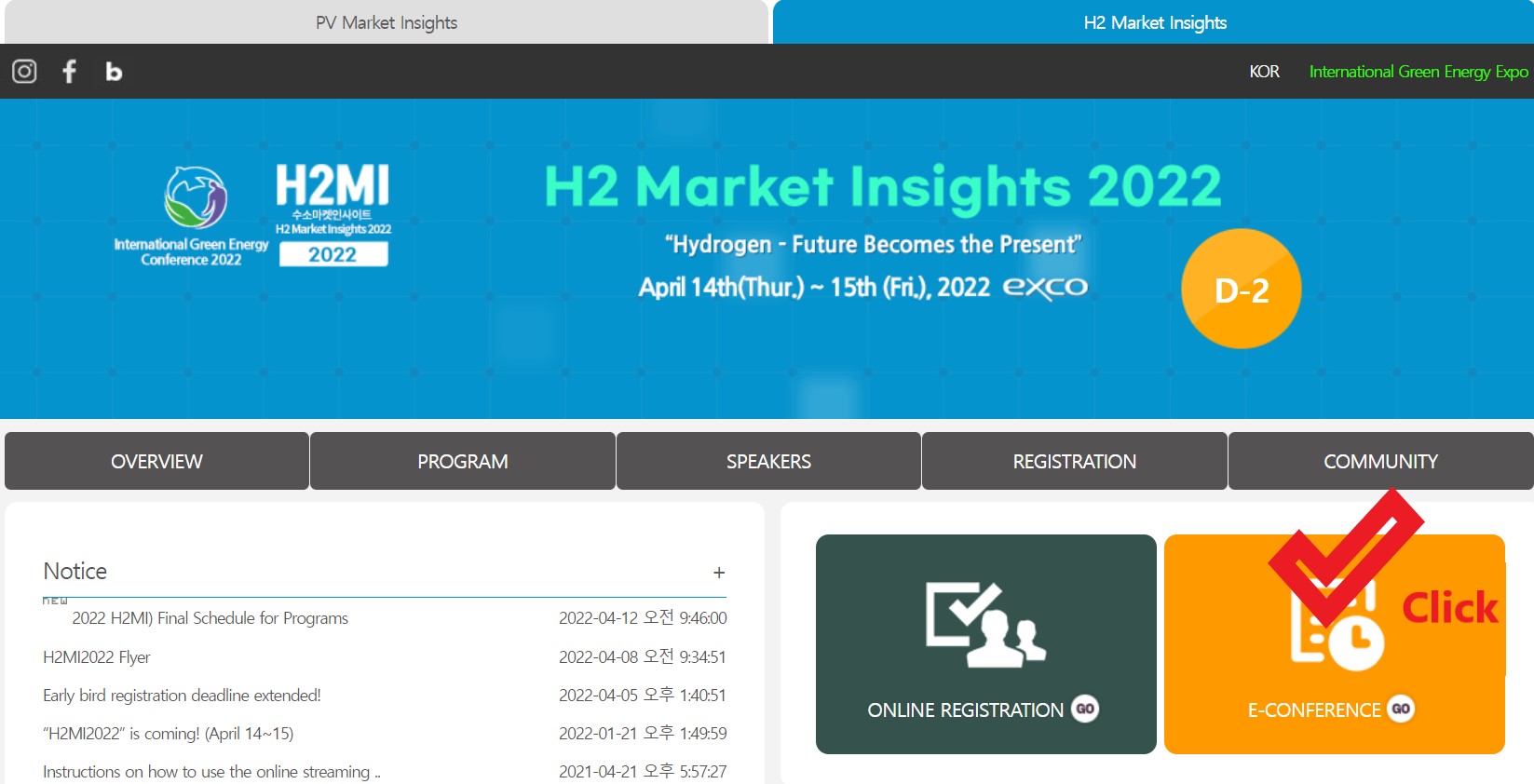1534x784 pixels.
Task: Open the blog 'b' social icon
Action: [x=114, y=72]
